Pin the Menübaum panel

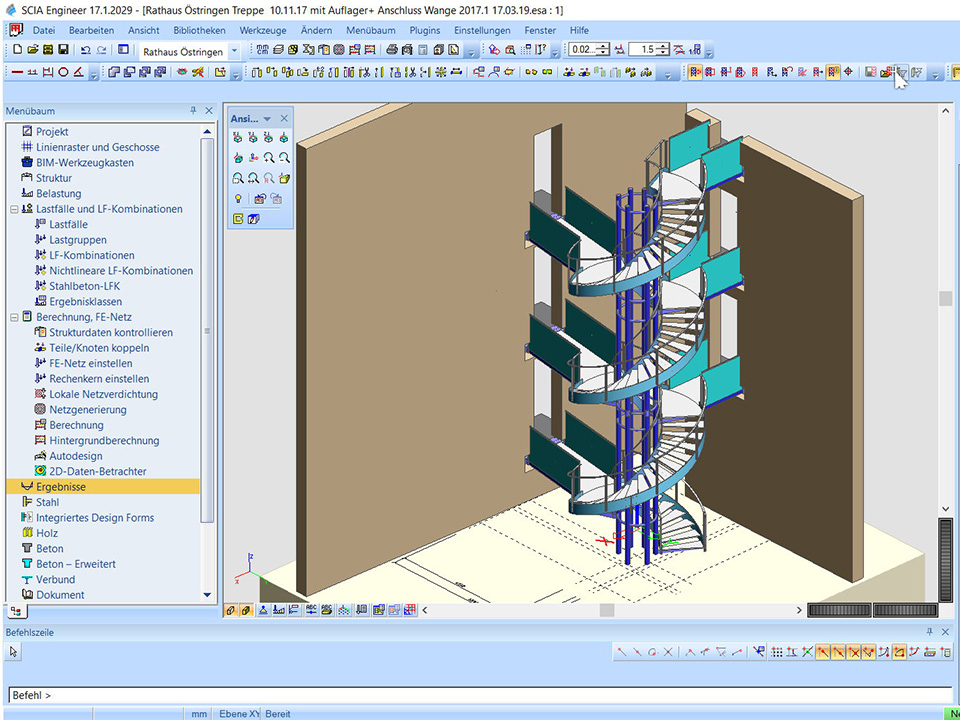coord(194,111)
